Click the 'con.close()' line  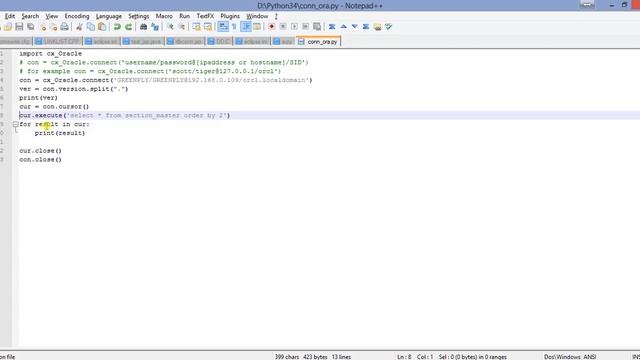click(40, 160)
